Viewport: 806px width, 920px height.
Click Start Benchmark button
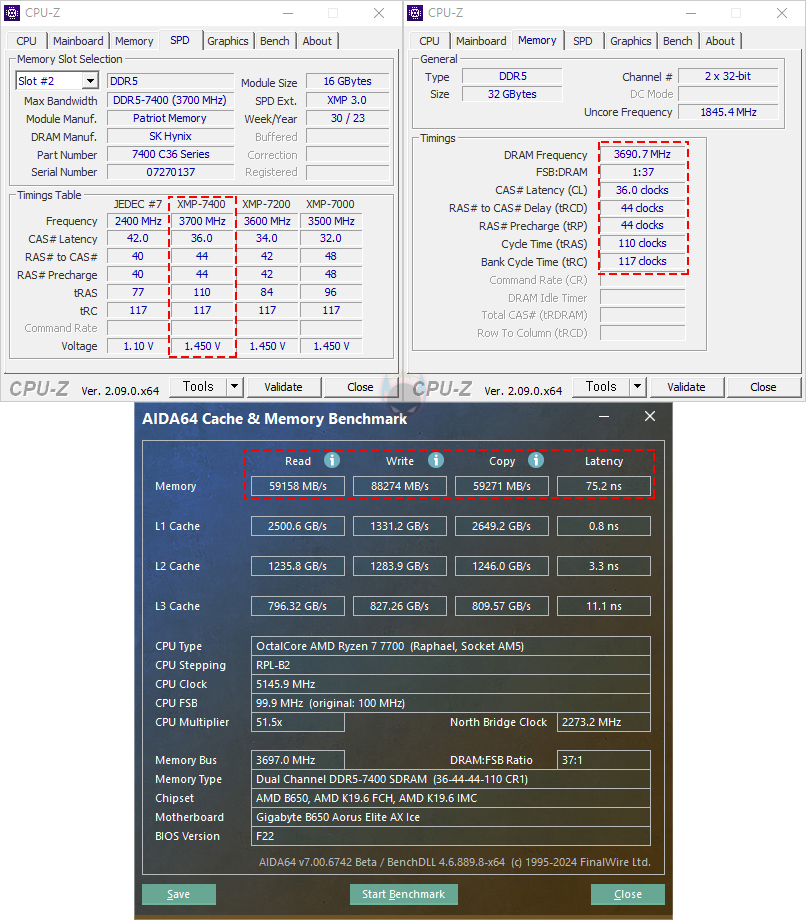coord(404,894)
